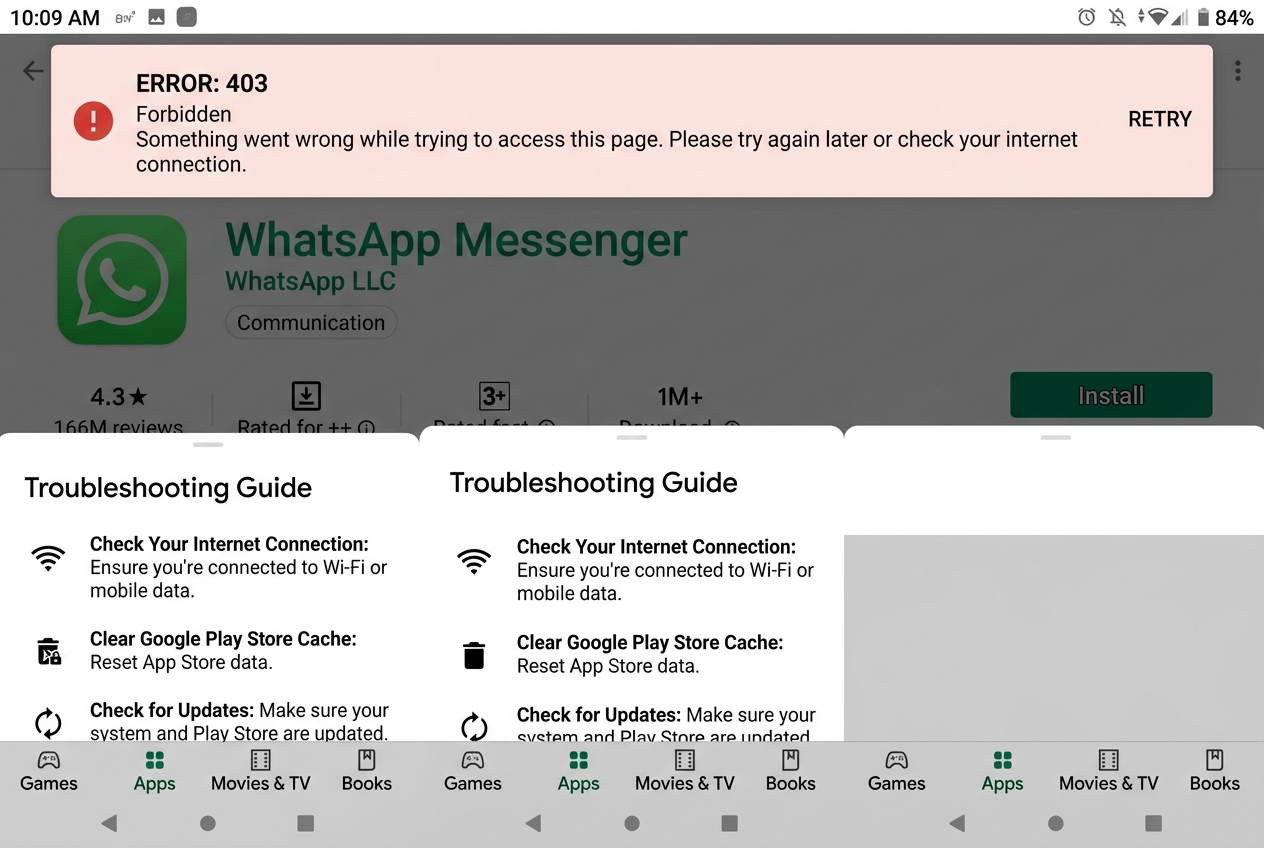Image resolution: width=1264 pixels, height=848 pixels.
Task: Tap the Android home circle under left sheet
Action: [x=208, y=823]
